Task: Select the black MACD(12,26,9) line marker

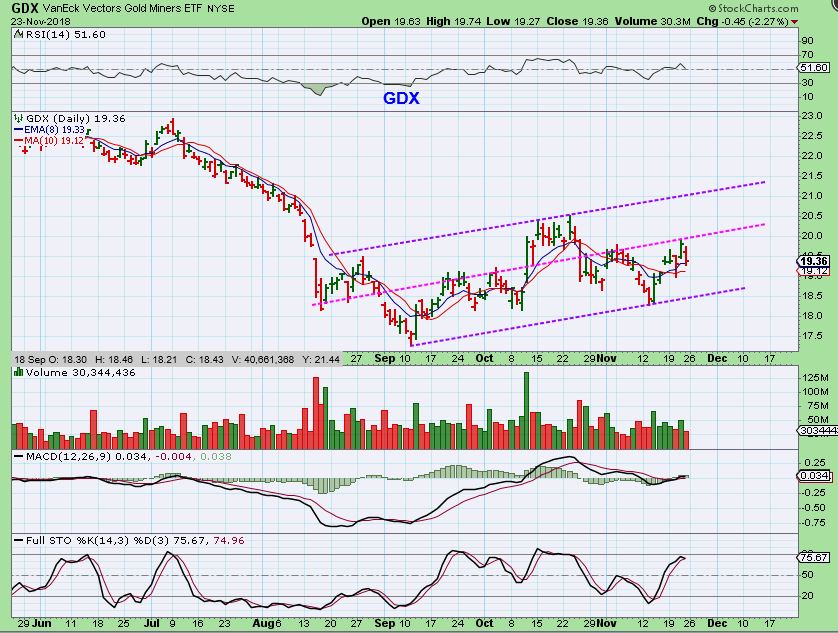Action: pos(19,457)
